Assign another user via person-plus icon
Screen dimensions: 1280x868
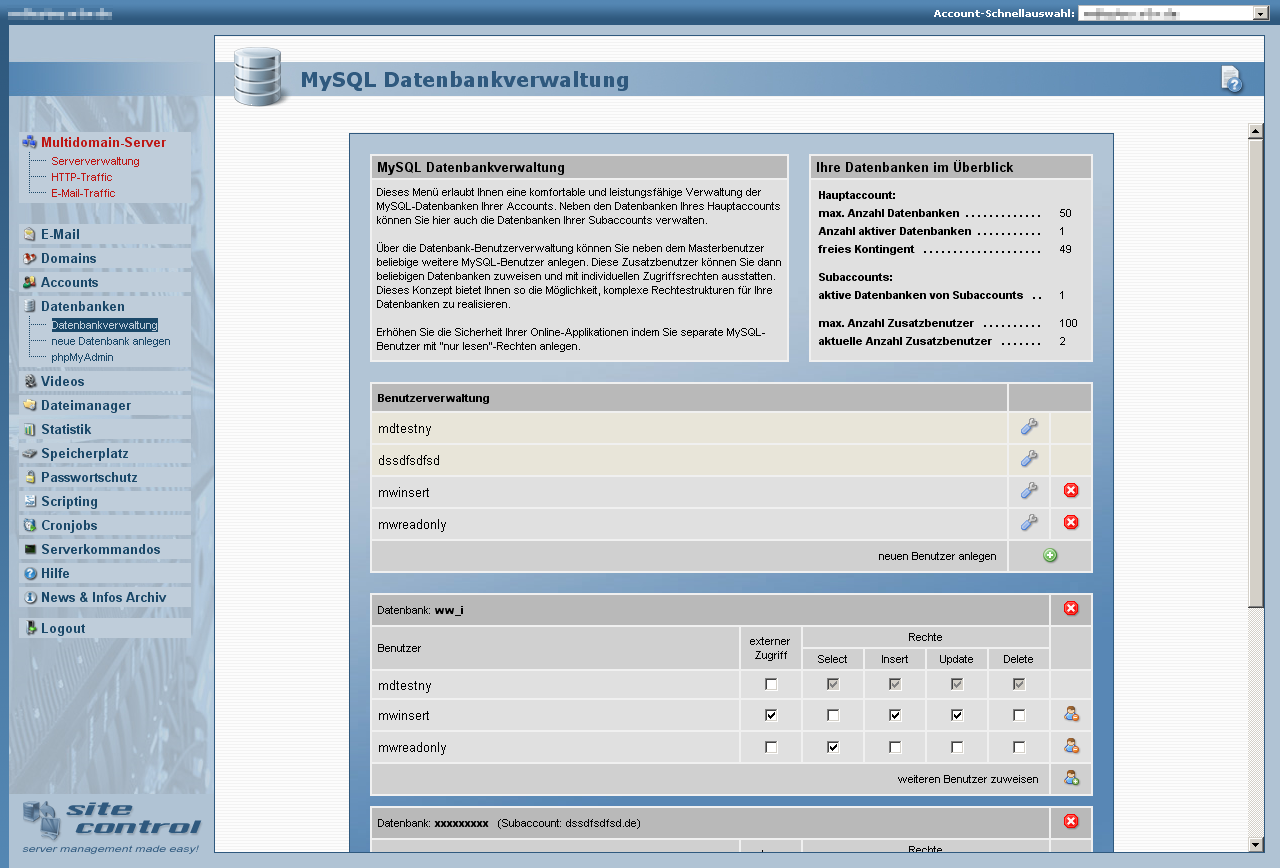coord(1071,778)
